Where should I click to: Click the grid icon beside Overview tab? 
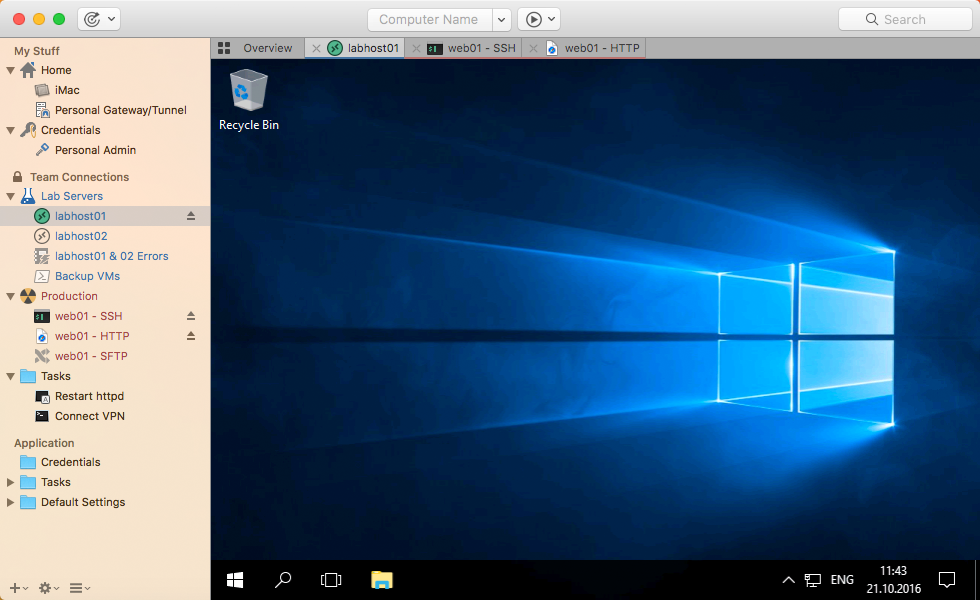(x=224, y=48)
